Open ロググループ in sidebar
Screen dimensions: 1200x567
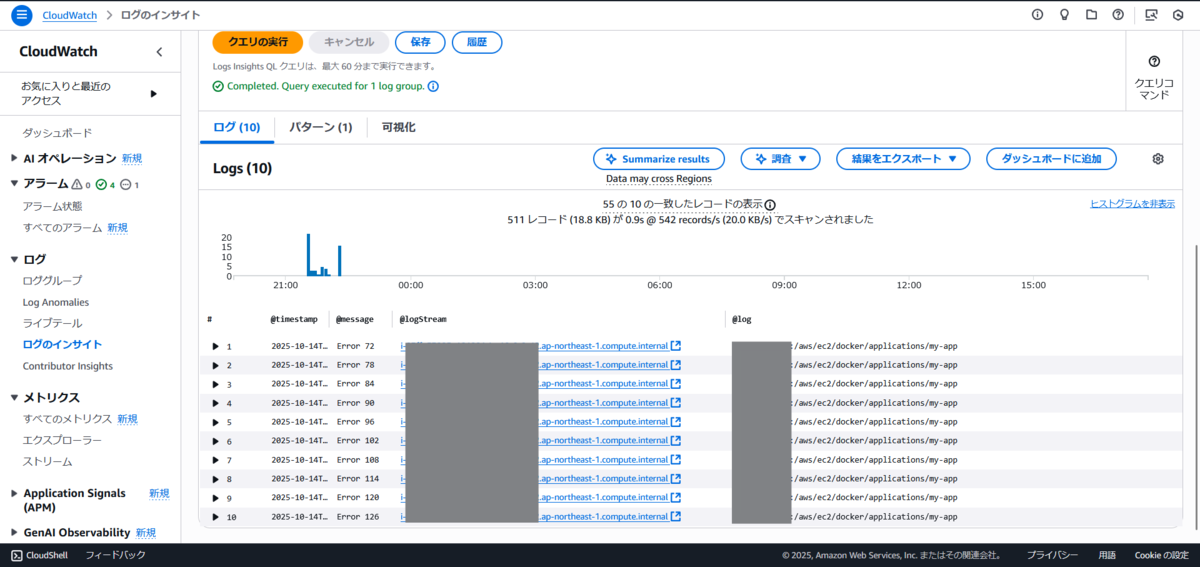pyautogui.click(x=53, y=281)
